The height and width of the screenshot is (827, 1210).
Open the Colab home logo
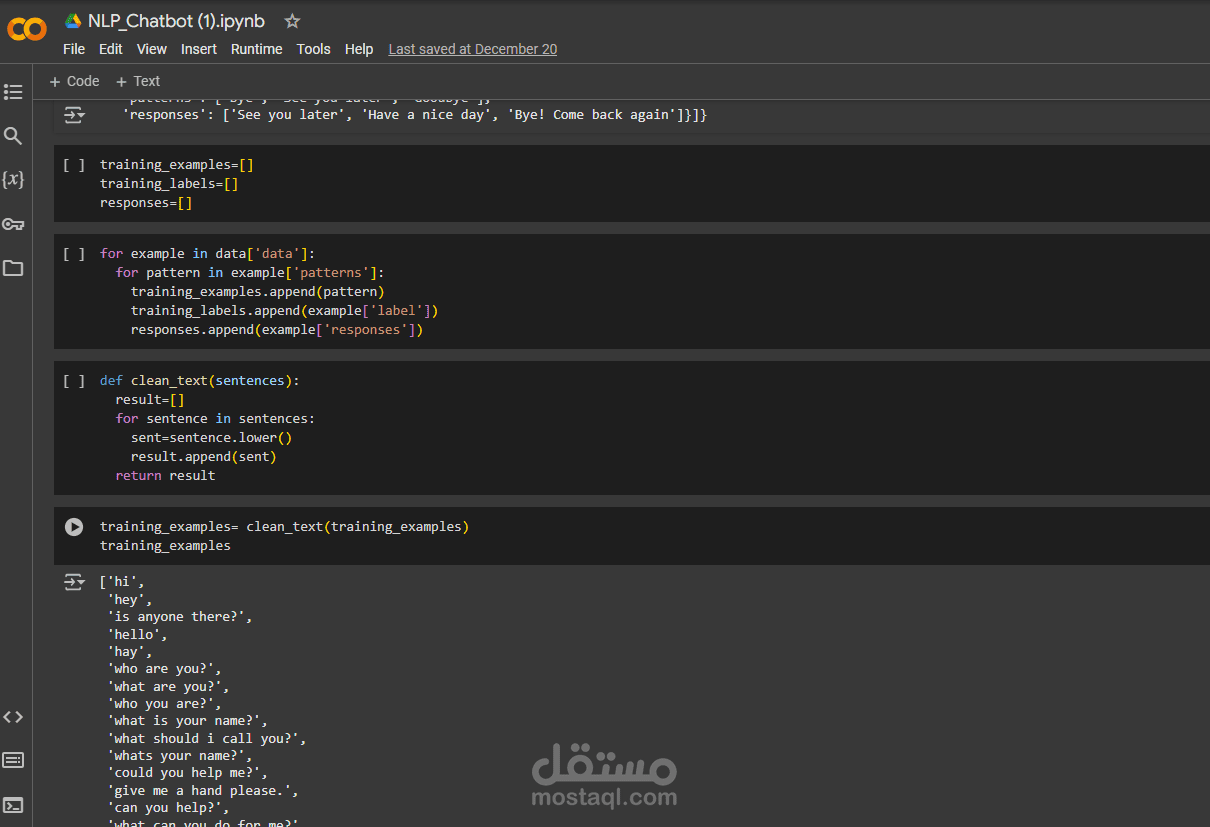pos(27,30)
